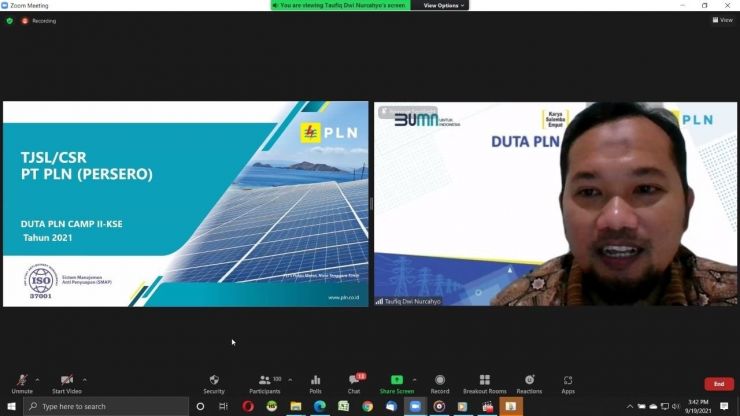Open Opera browser from the taskbar
740x416 pixels.
[248, 406]
